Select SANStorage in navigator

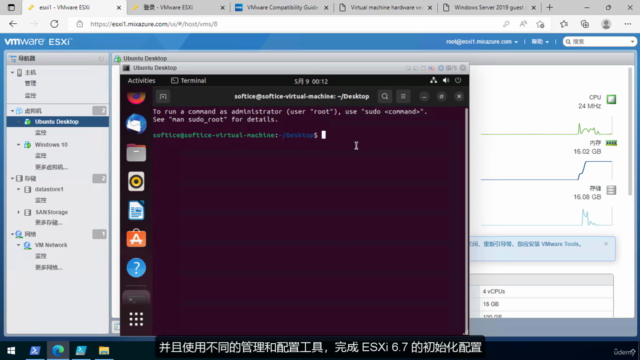tap(51, 212)
